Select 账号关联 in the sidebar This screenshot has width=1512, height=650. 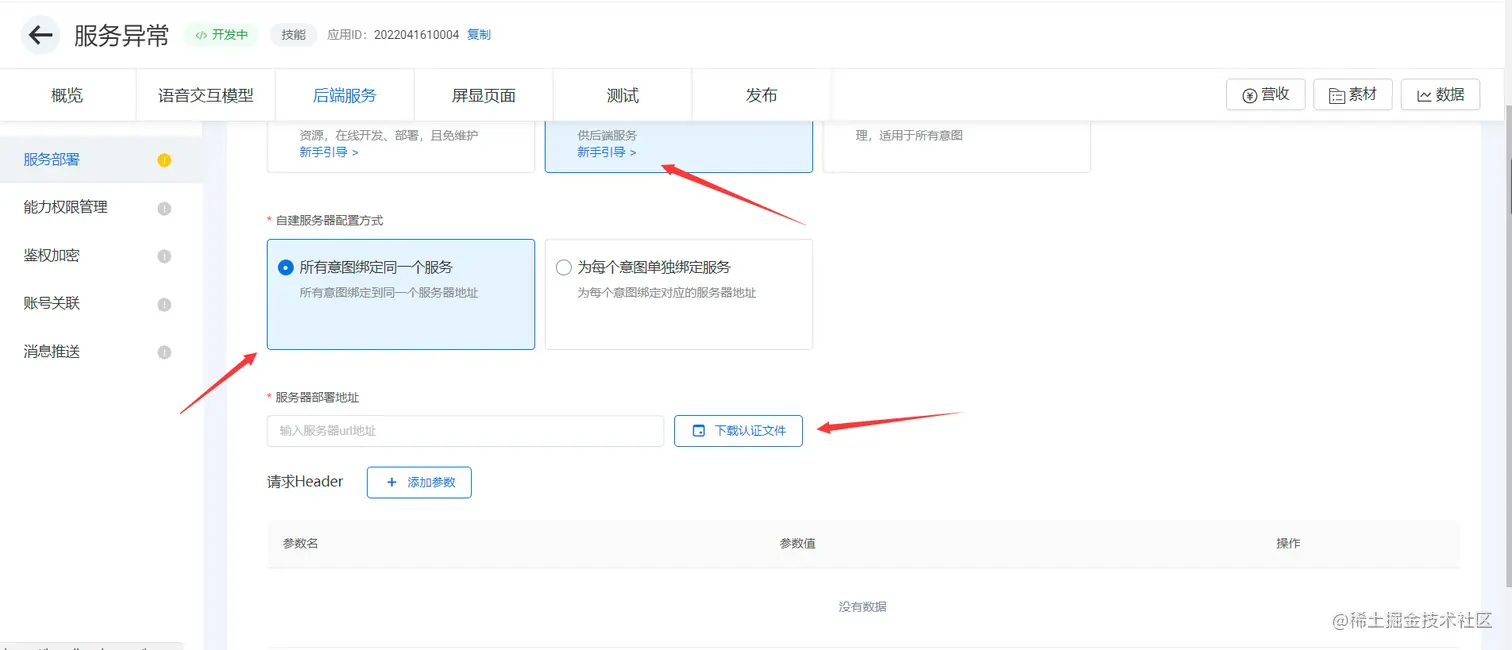tap(52, 303)
